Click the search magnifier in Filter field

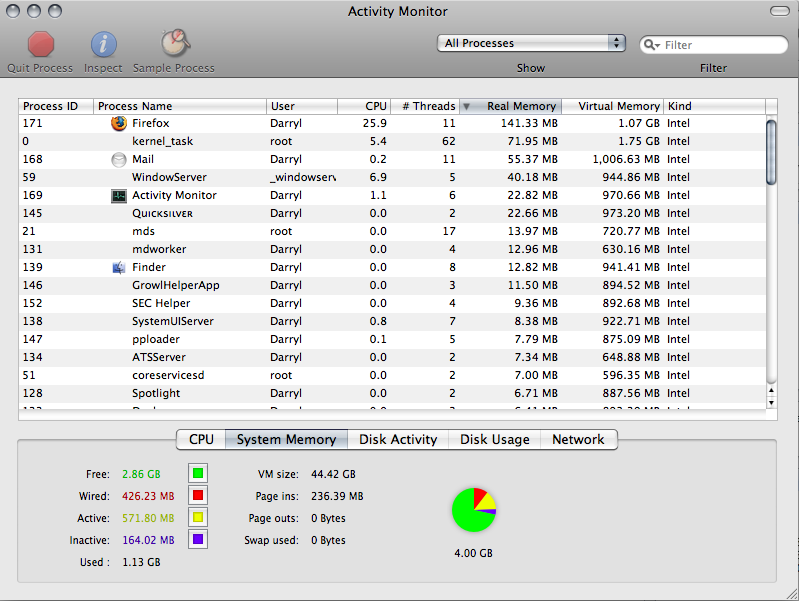[x=651, y=45]
